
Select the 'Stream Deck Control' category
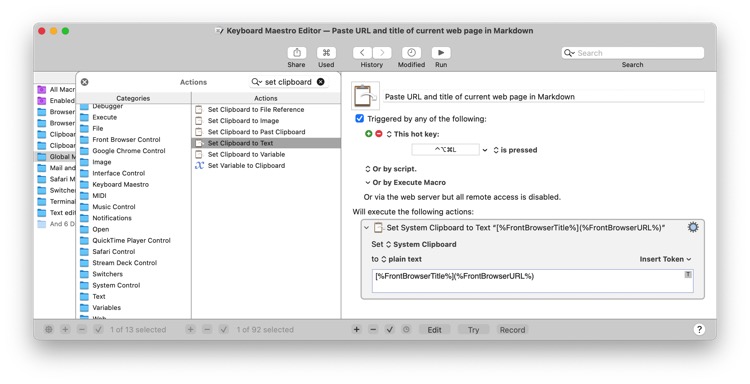(133, 263)
